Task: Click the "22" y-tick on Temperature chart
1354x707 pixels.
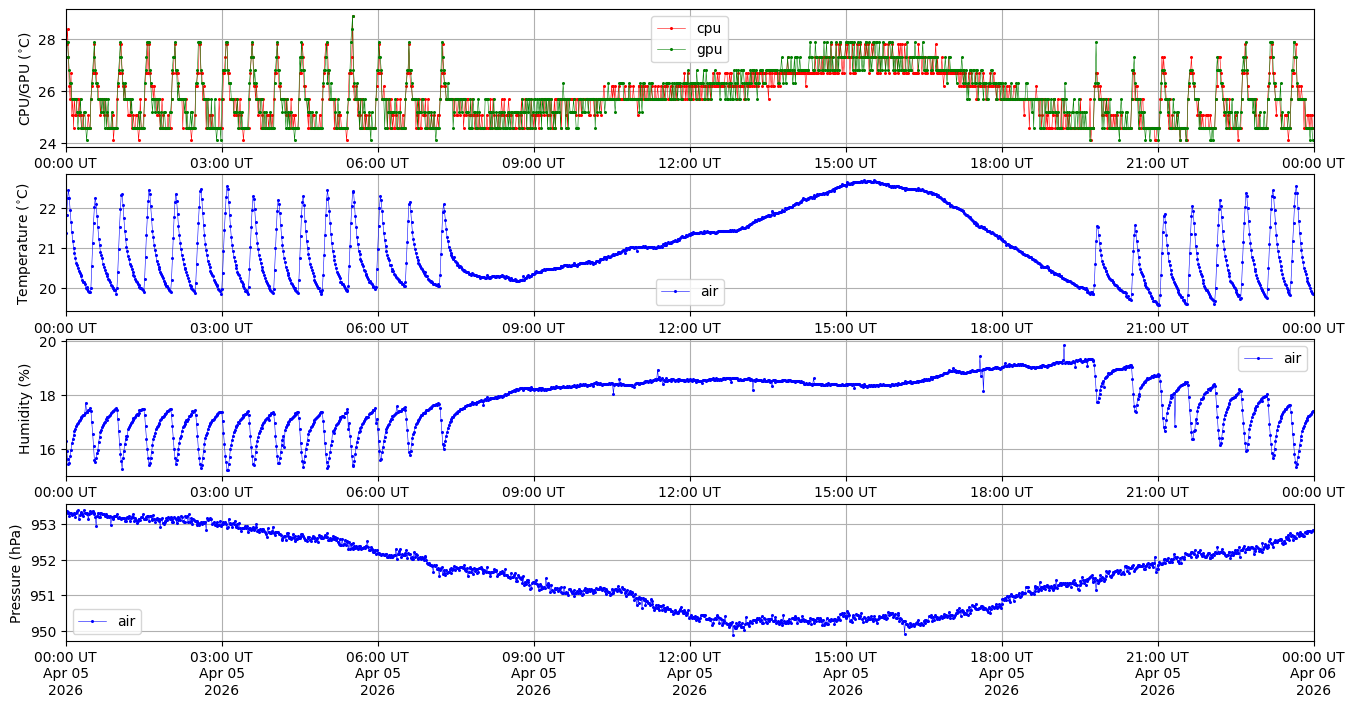Action: pos(47,209)
